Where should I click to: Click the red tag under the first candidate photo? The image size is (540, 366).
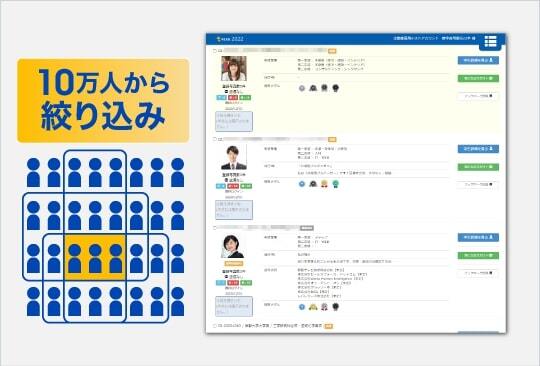(233, 98)
